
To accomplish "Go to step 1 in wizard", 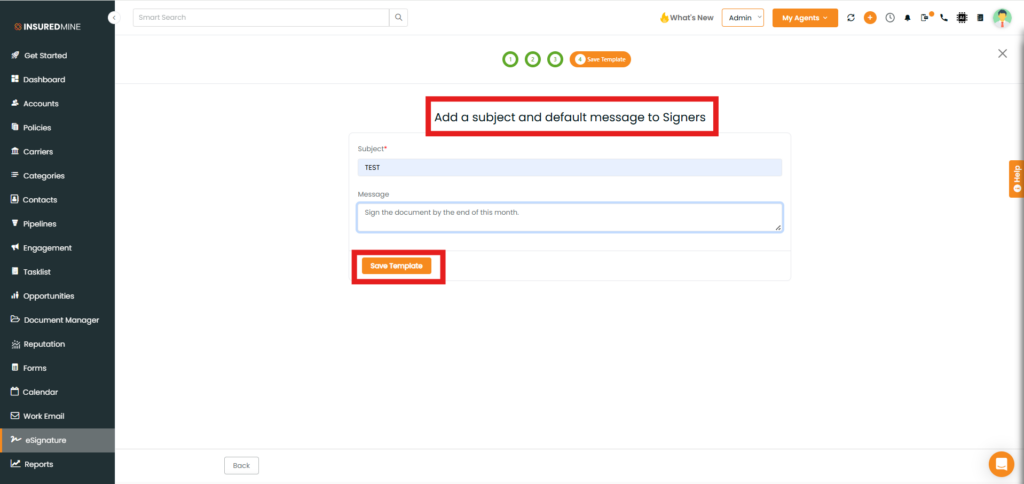I will pos(510,59).
